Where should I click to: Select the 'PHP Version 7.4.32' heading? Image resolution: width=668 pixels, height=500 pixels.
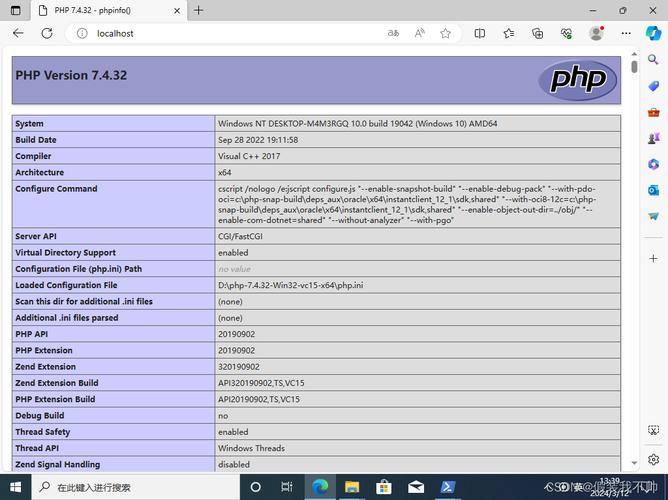coord(71,75)
